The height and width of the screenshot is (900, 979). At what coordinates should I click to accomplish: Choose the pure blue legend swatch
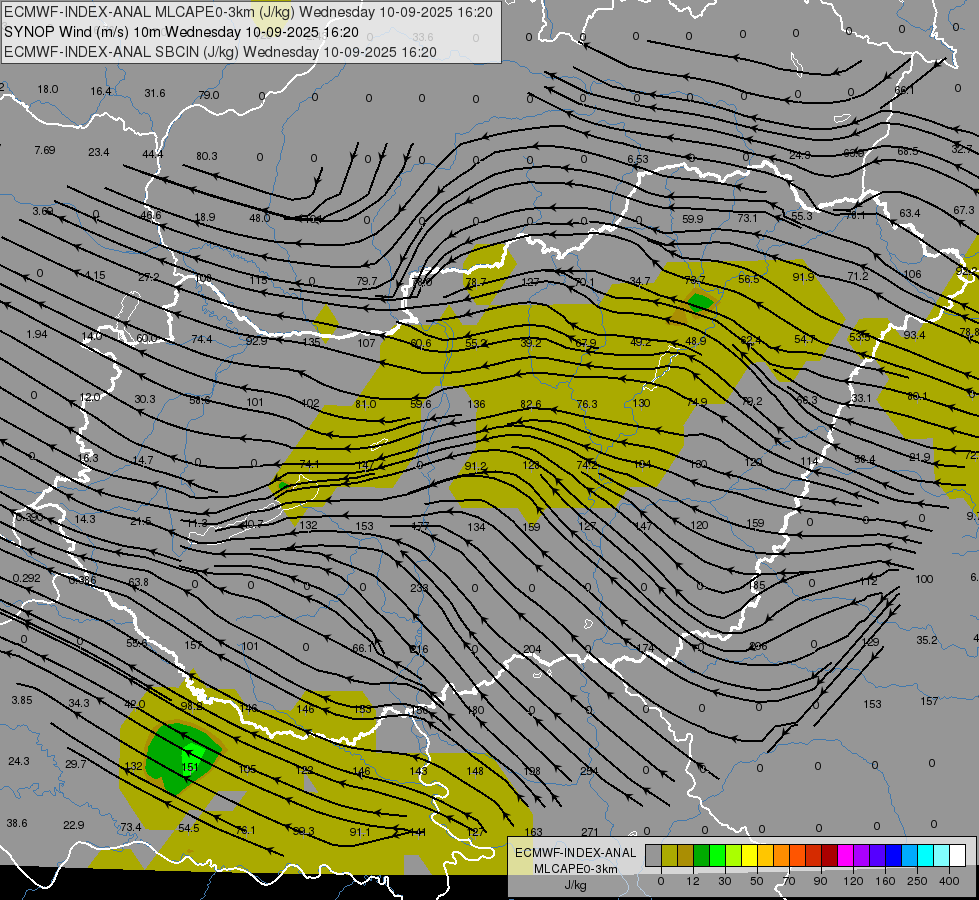pyautogui.click(x=893, y=855)
